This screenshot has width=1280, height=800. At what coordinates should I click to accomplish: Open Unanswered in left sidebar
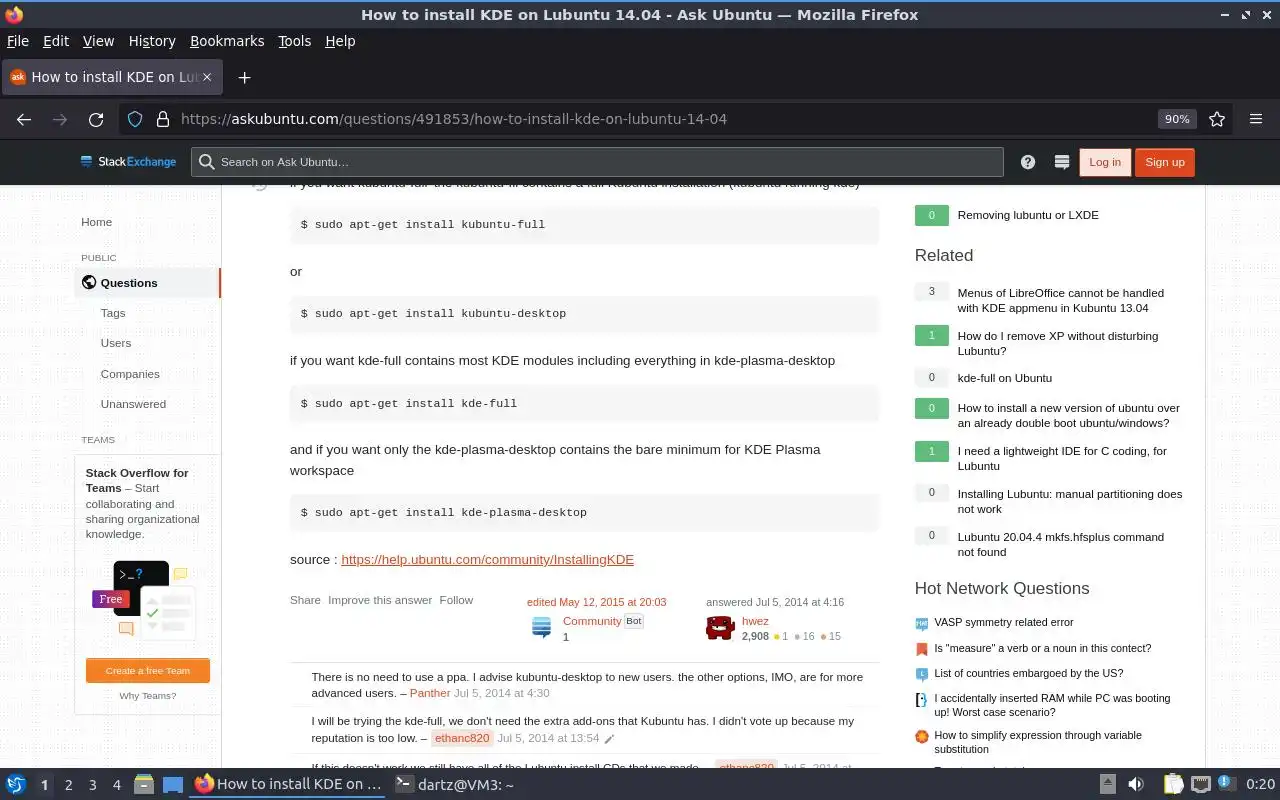click(133, 404)
